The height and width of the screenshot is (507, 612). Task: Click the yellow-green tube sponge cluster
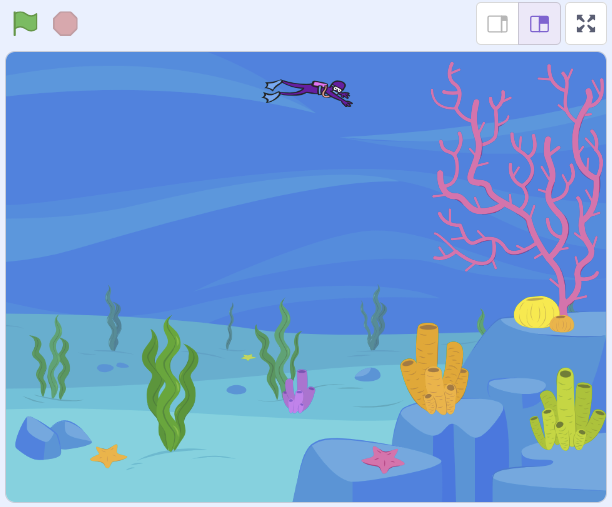(566, 413)
